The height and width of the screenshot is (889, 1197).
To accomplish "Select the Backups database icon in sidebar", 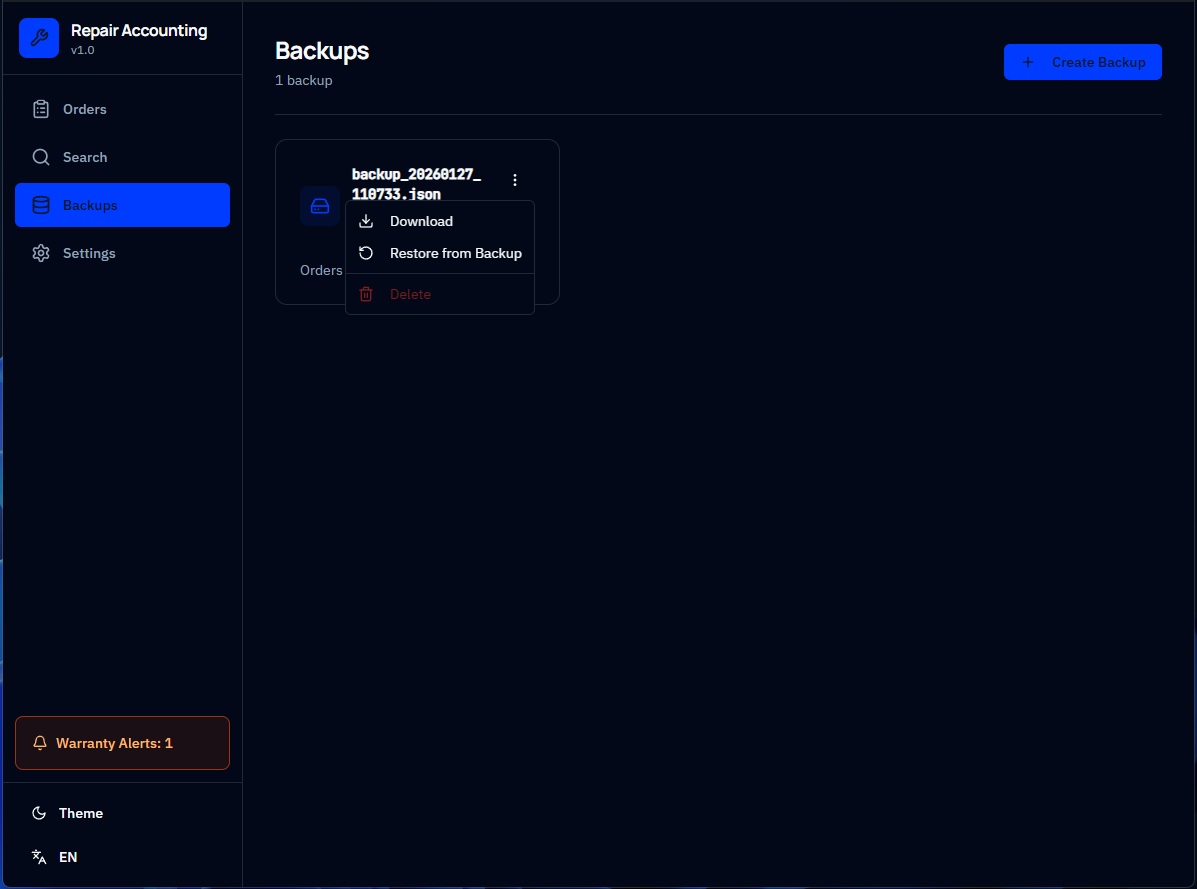I will coord(41,205).
